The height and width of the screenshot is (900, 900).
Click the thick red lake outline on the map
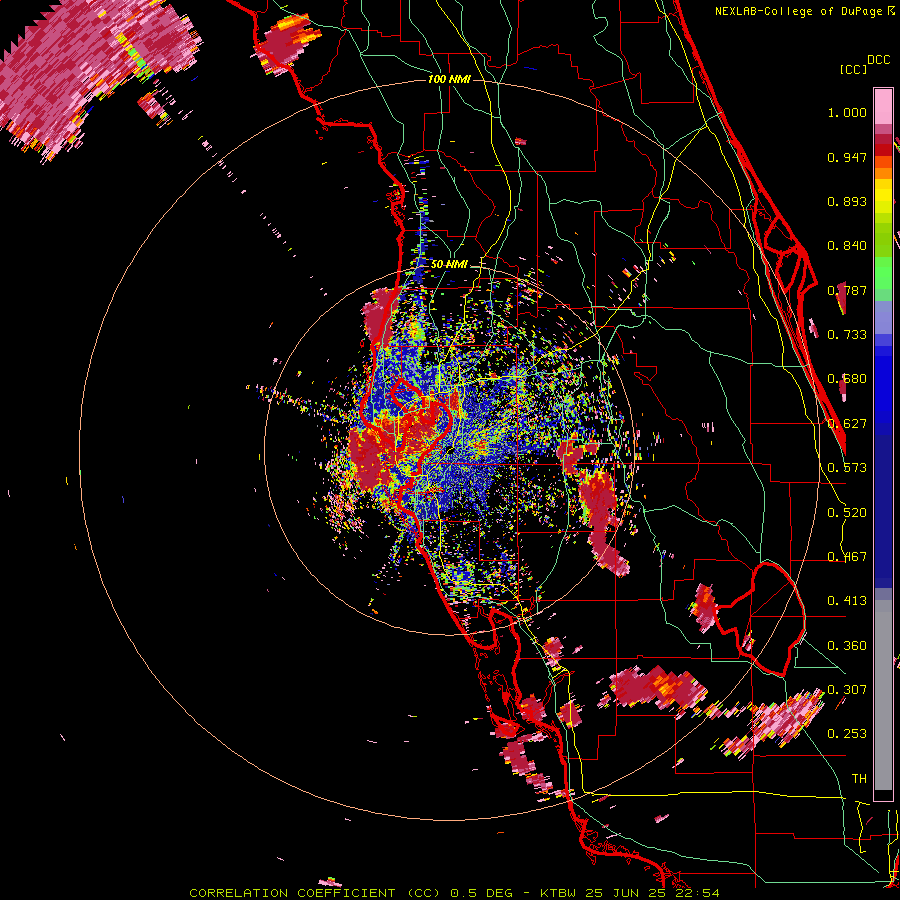point(763,620)
